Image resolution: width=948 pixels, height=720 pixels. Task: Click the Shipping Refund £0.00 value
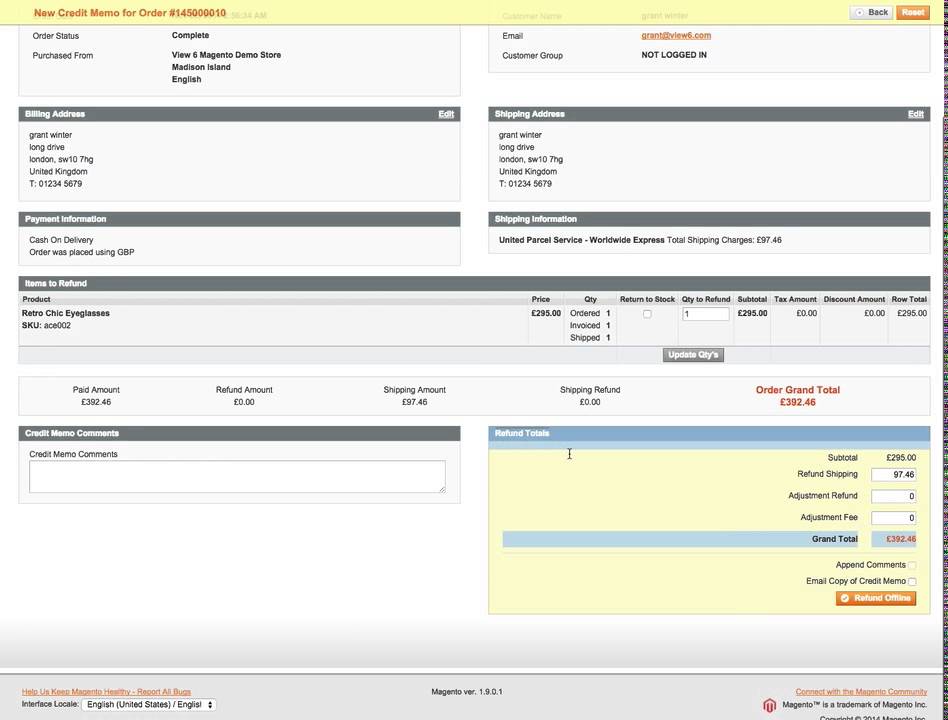(x=590, y=402)
